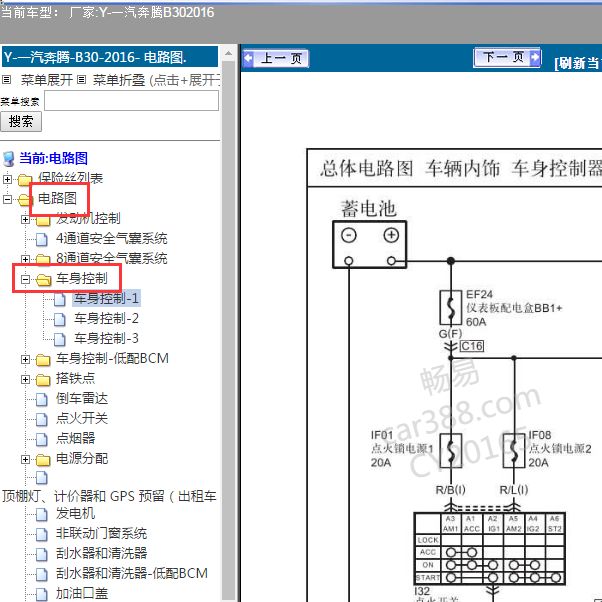Open the 车身控制-2 diagram
The height and width of the screenshot is (602, 602).
click(106, 318)
